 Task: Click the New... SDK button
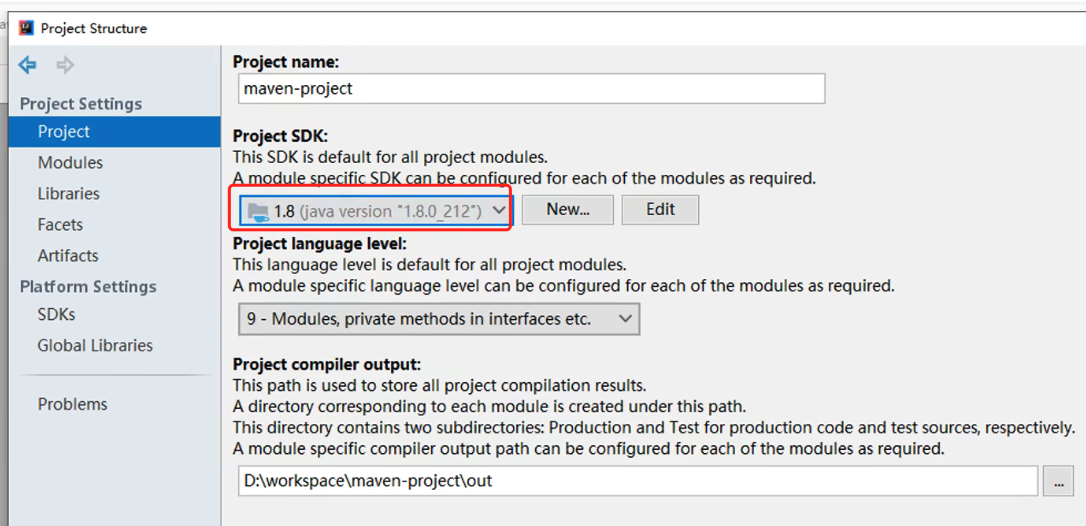(x=568, y=210)
